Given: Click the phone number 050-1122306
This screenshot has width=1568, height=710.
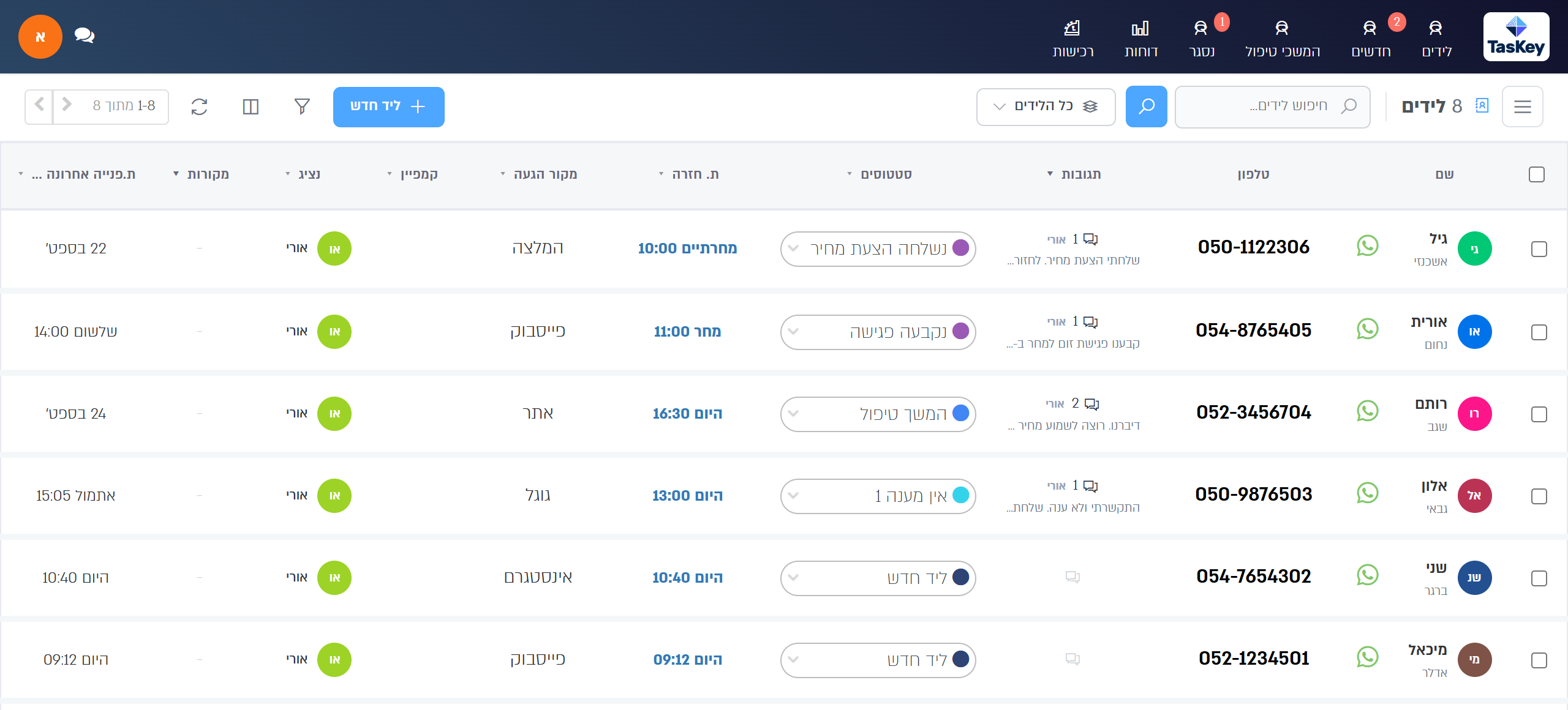Looking at the screenshot, I should point(1253,247).
